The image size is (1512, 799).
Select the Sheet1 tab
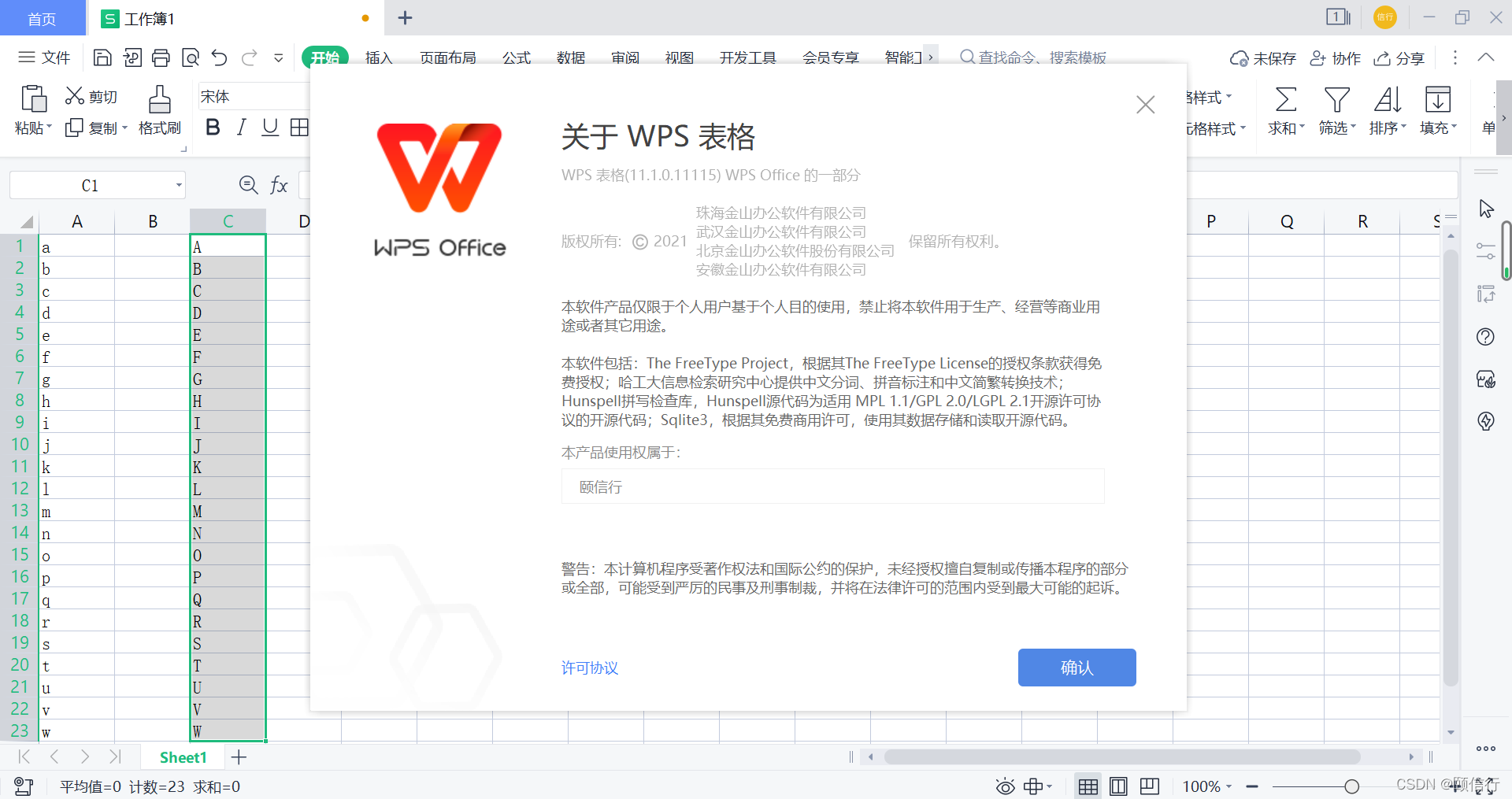pyautogui.click(x=183, y=757)
